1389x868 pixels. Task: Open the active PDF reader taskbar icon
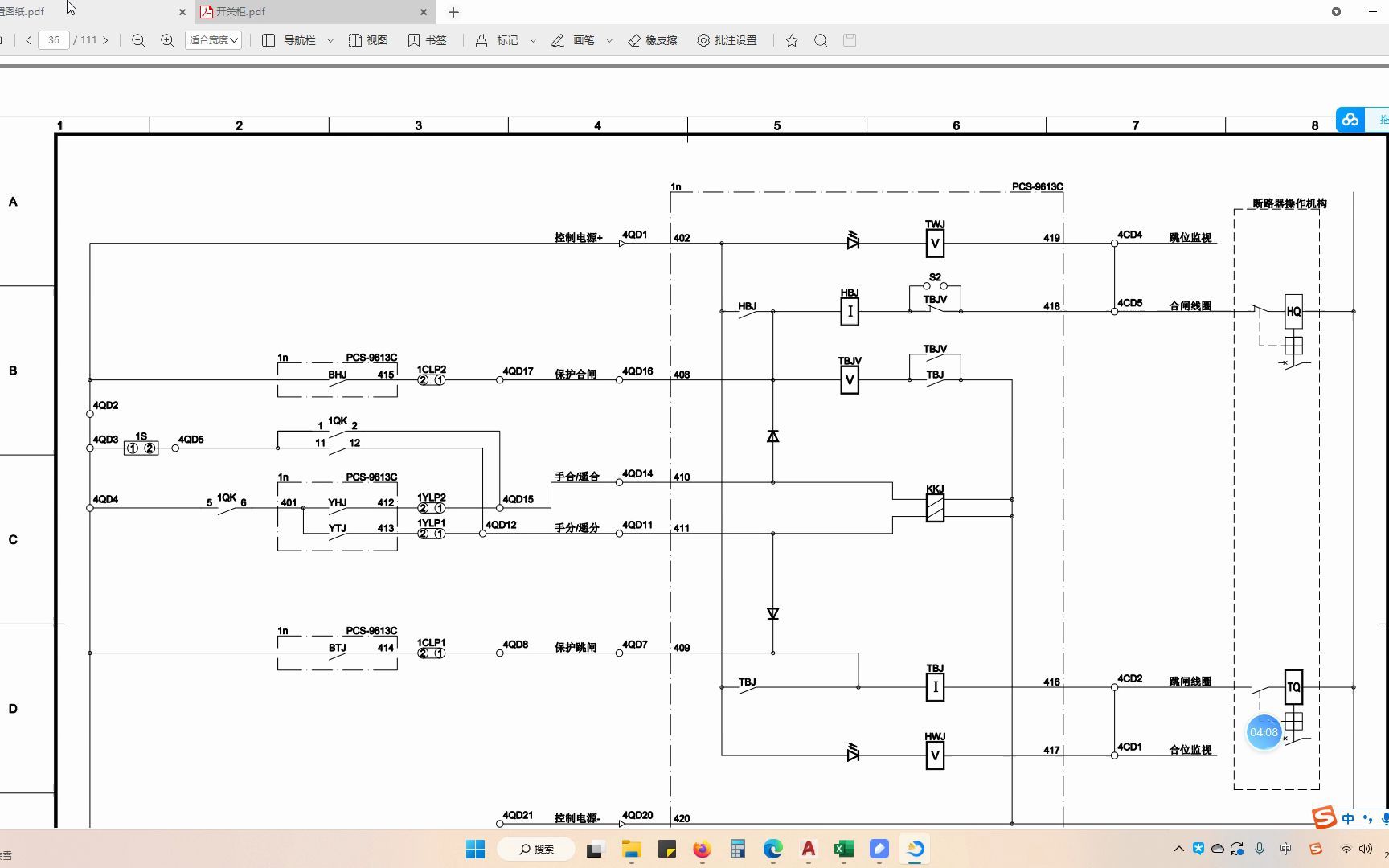[915, 849]
